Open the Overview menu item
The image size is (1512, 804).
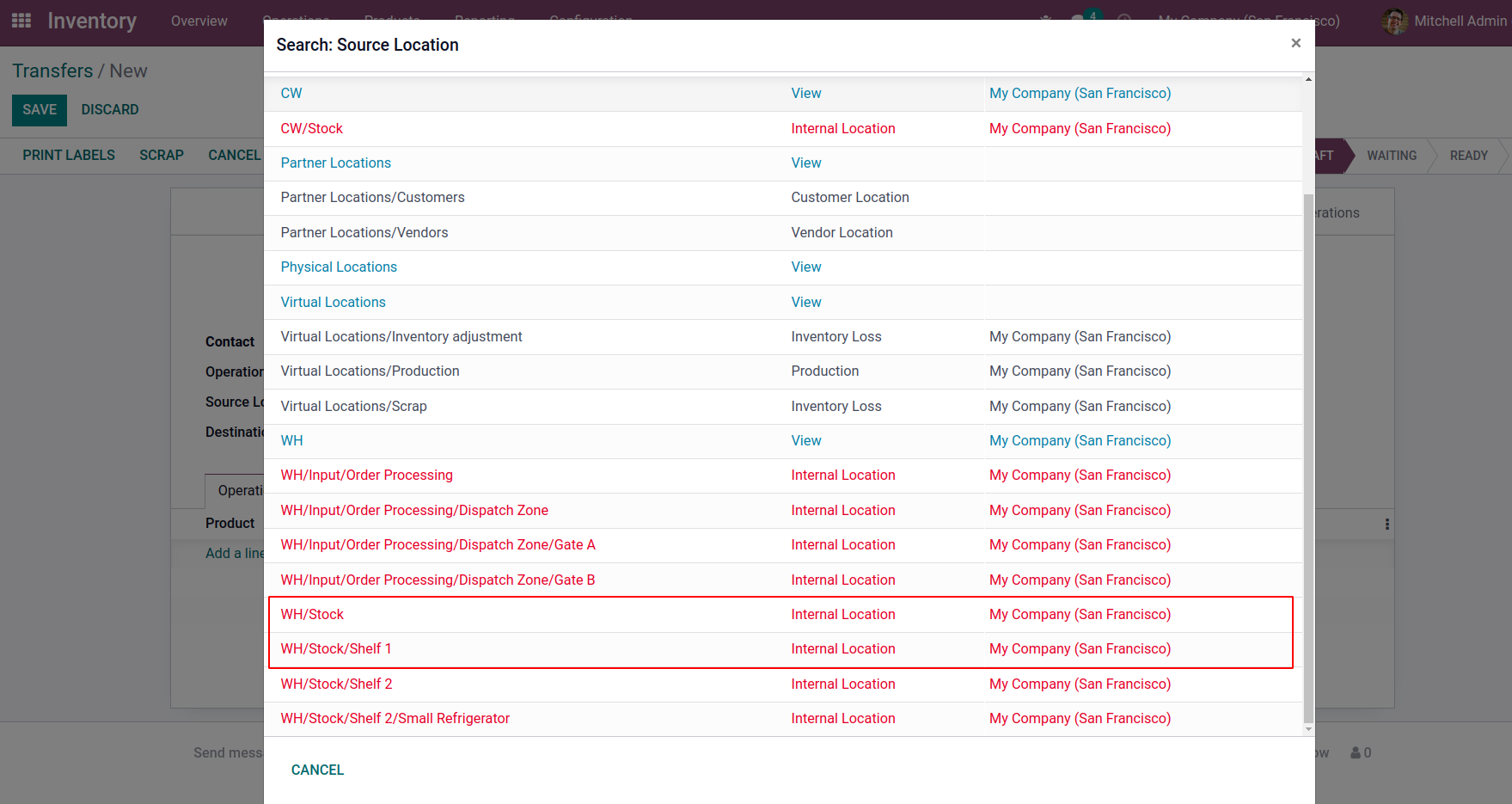click(199, 21)
